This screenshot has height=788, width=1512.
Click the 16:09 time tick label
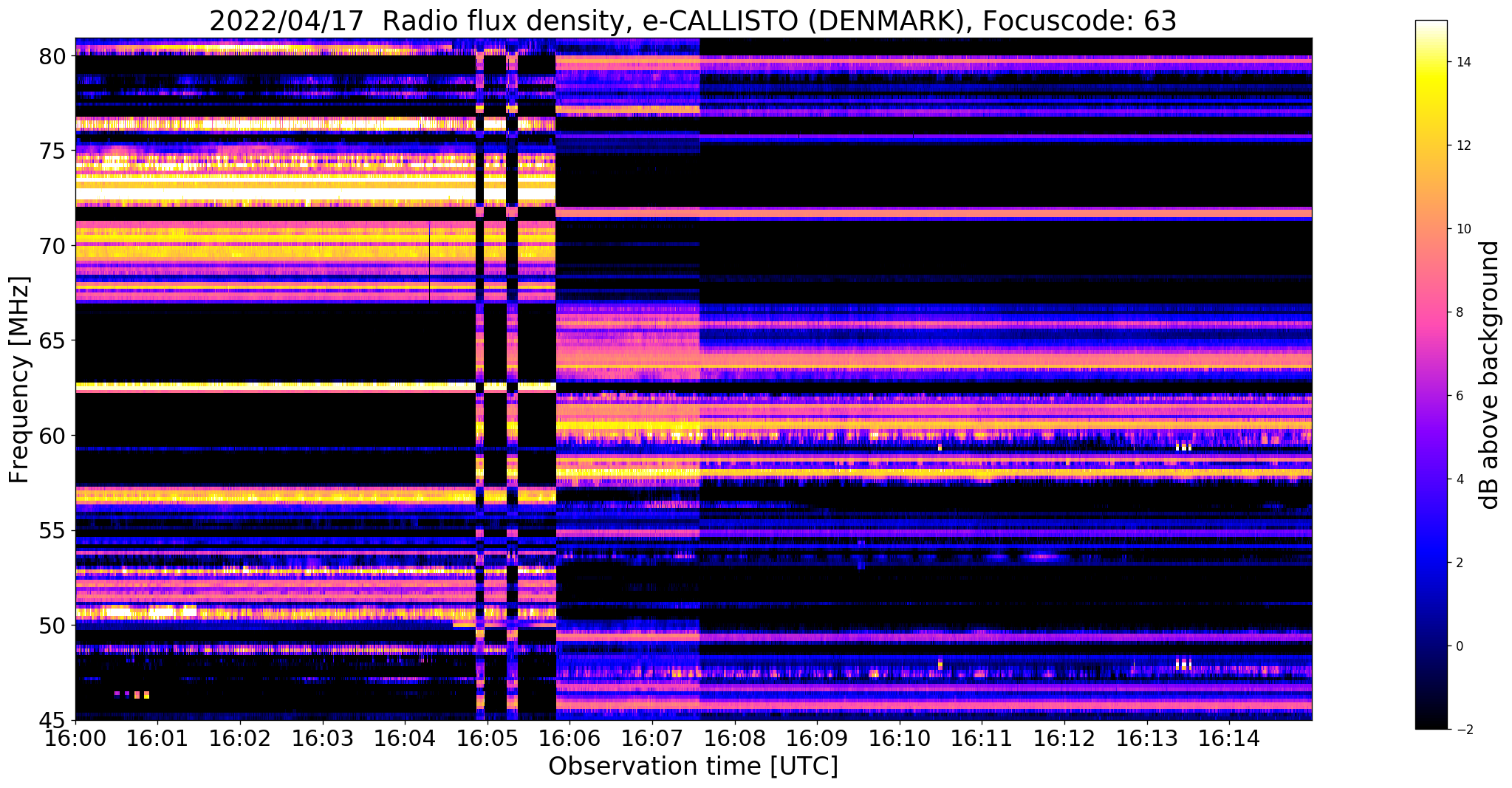[x=817, y=738]
